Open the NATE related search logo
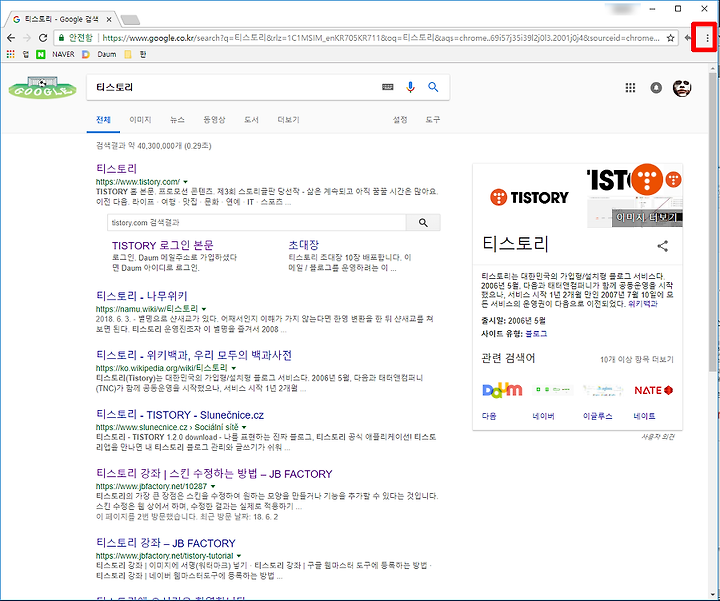This screenshot has width=720, height=601. (653, 390)
